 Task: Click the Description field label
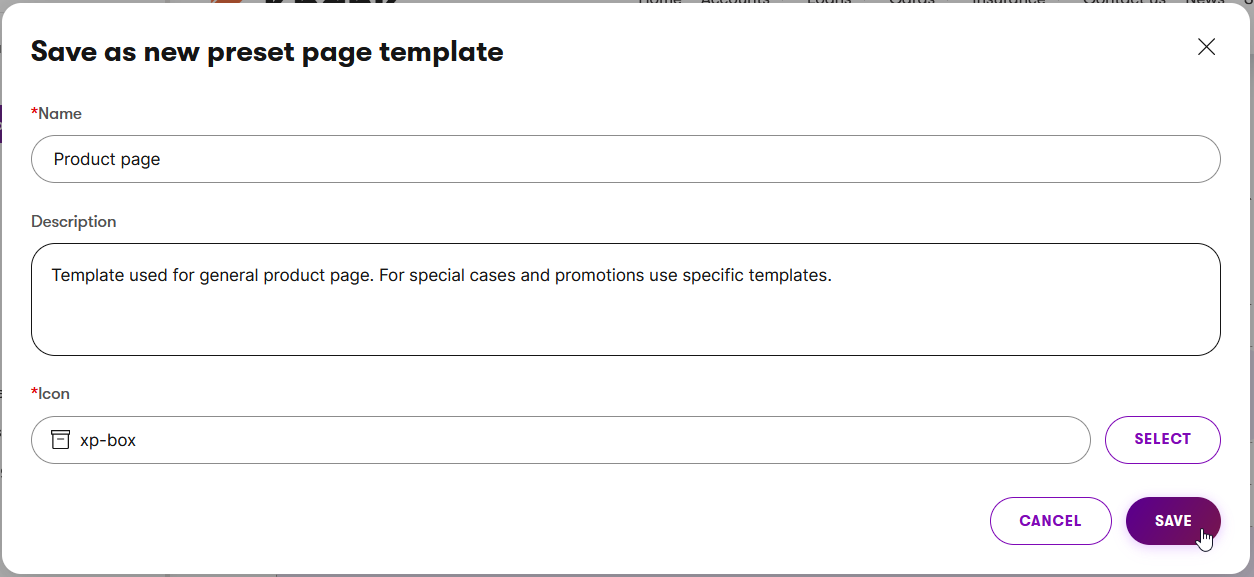pyautogui.click(x=74, y=222)
